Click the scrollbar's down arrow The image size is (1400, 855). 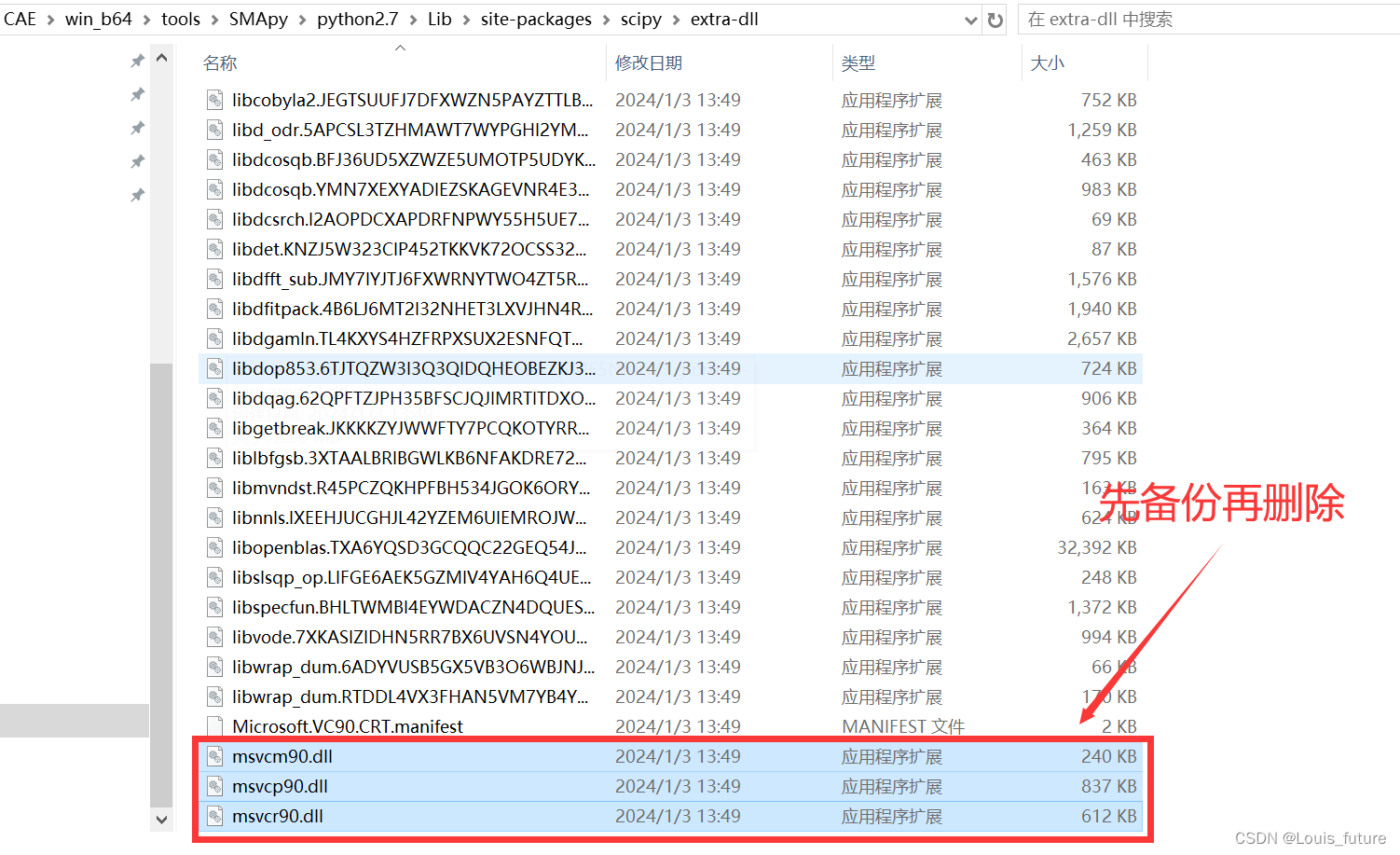click(161, 820)
